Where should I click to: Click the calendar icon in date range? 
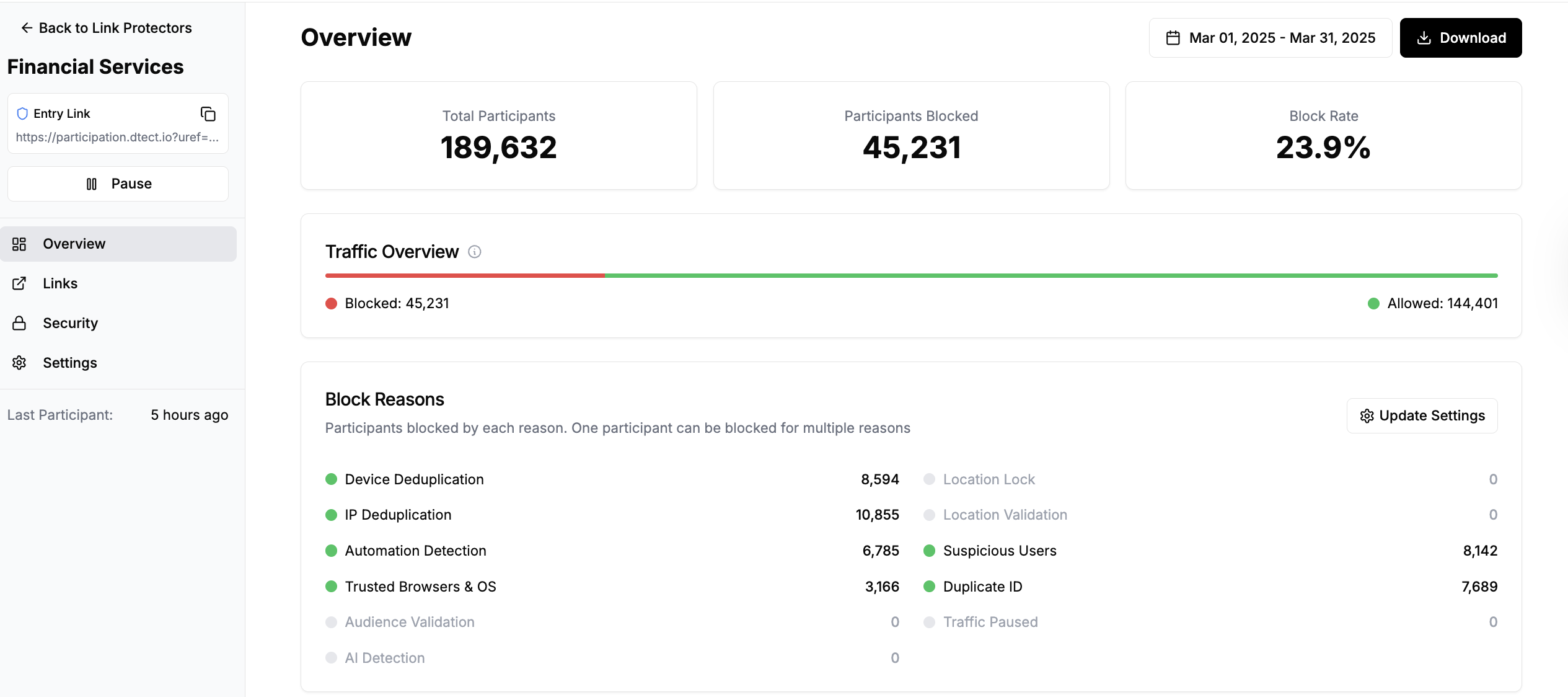(1173, 38)
